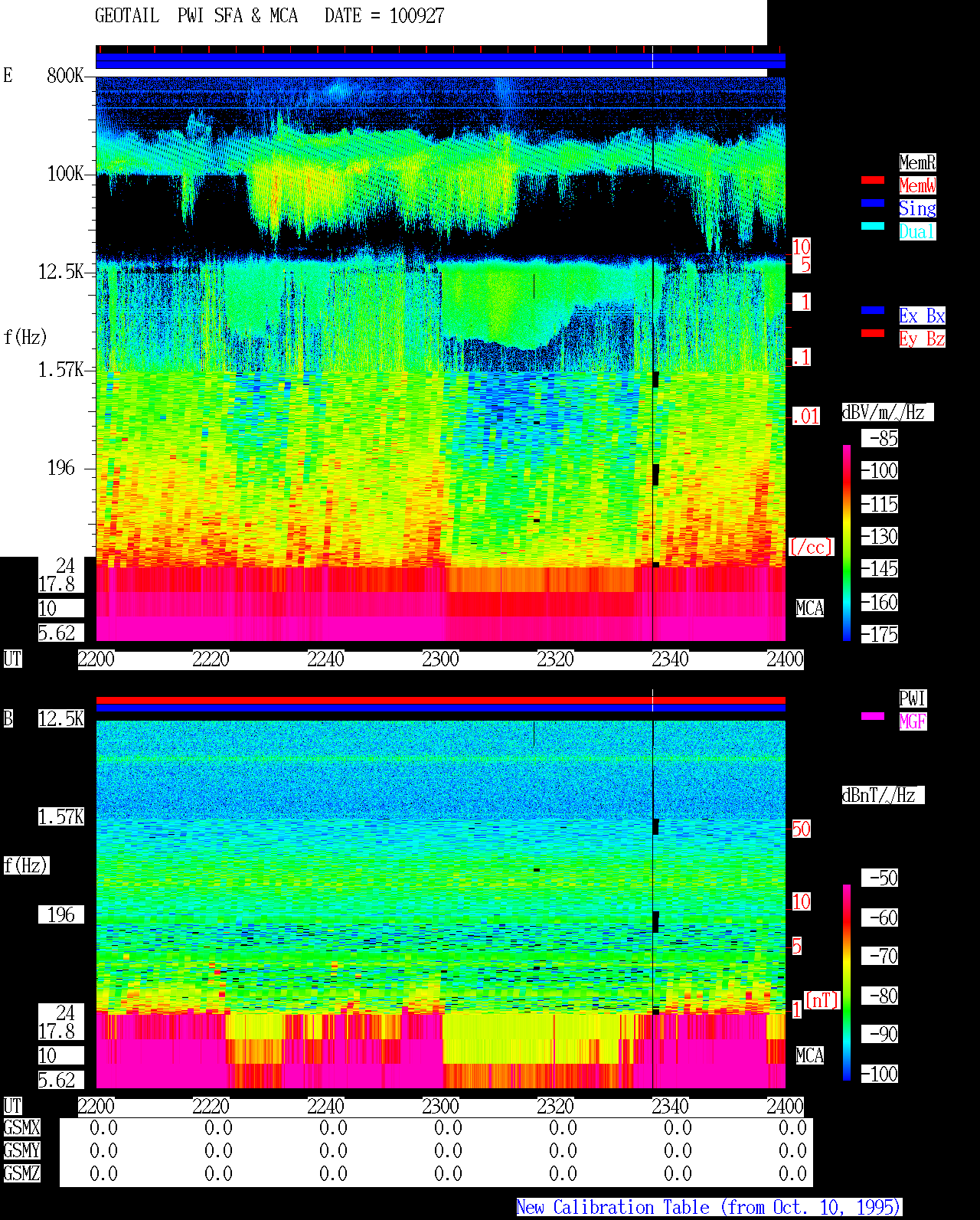
Task: Select the -130 color scale value
Action: (x=880, y=536)
